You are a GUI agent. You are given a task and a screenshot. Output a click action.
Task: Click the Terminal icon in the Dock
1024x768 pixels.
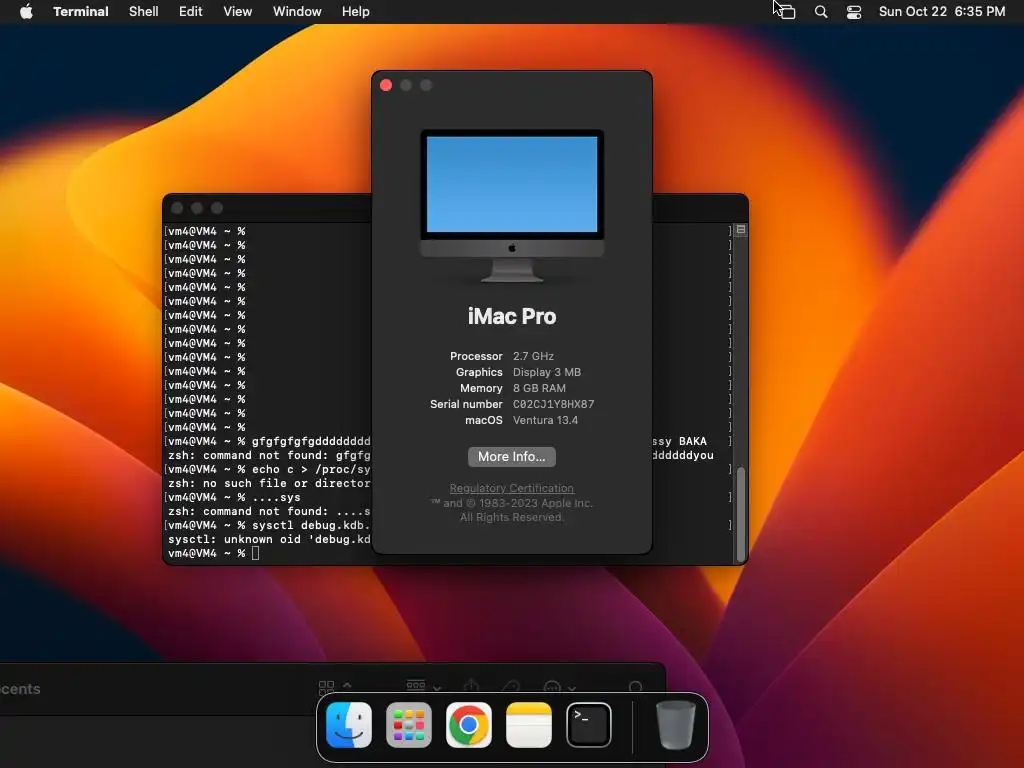tap(589, 725)
